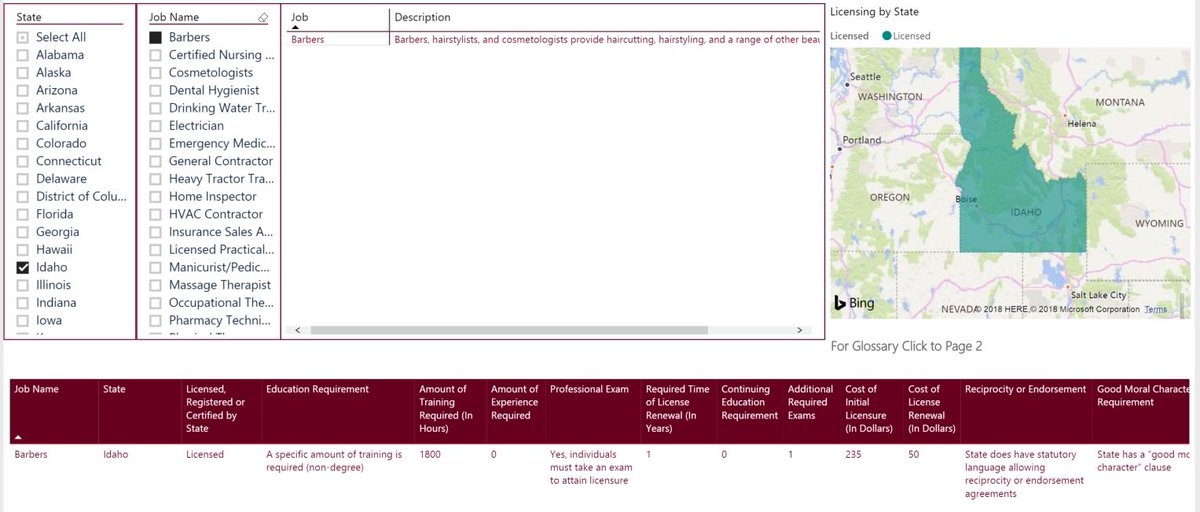Image resolution: width=1200 pixels, height=512 pixels.
Task: Sort by the State column header in bottom table
Action: coord(114,389)
